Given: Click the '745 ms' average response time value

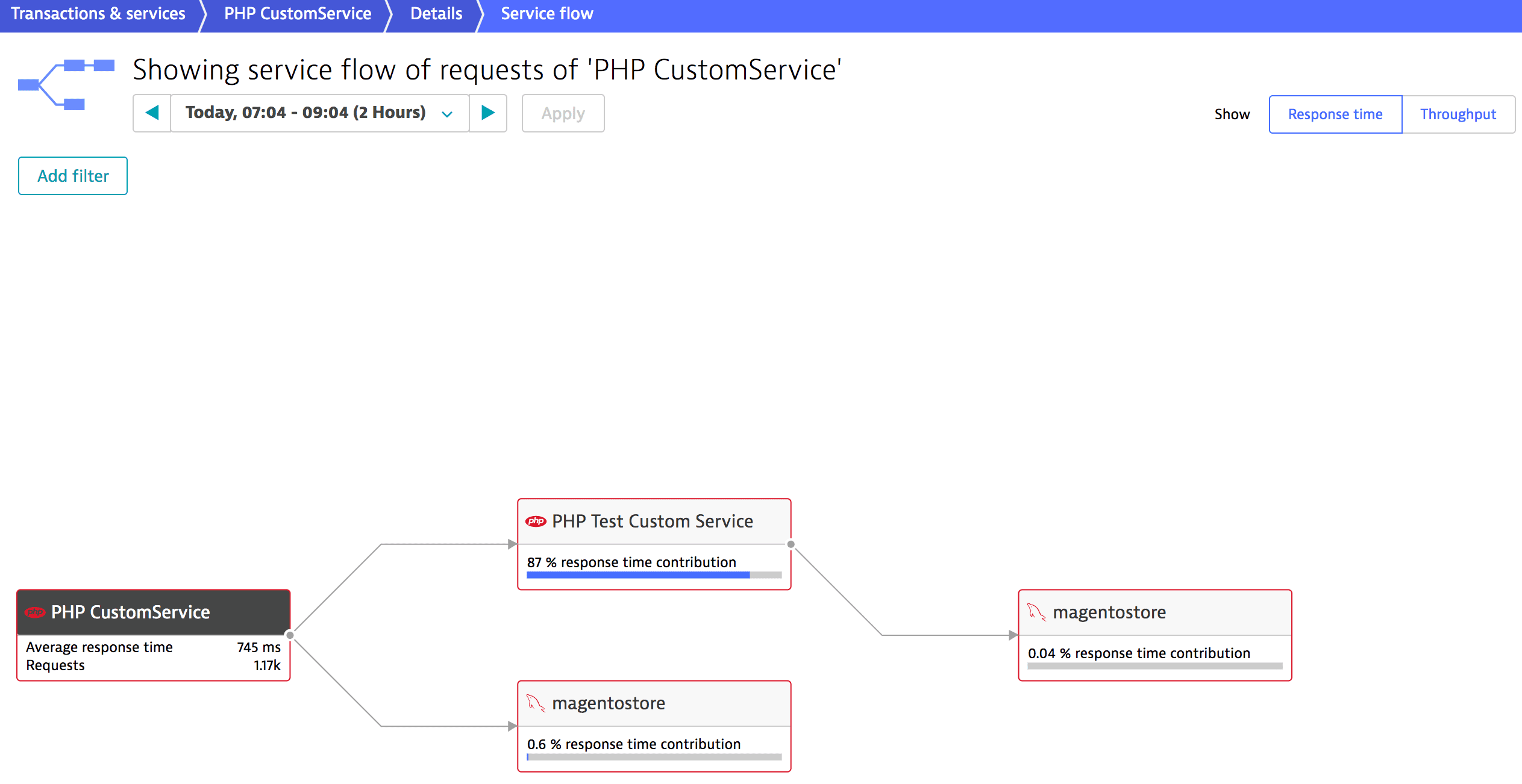Looking at the screenshot, I should (x=258, y=647).
